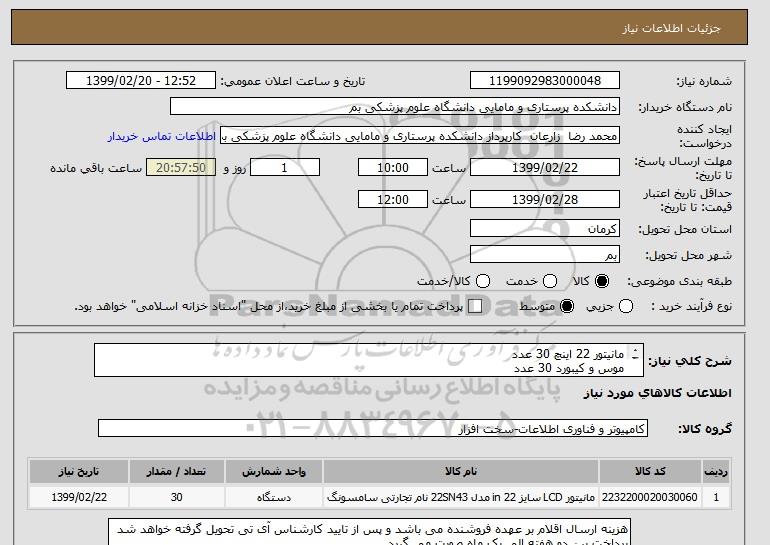Click the buyer organization name field
The image size is (770, 545).
tap(395, 107)
